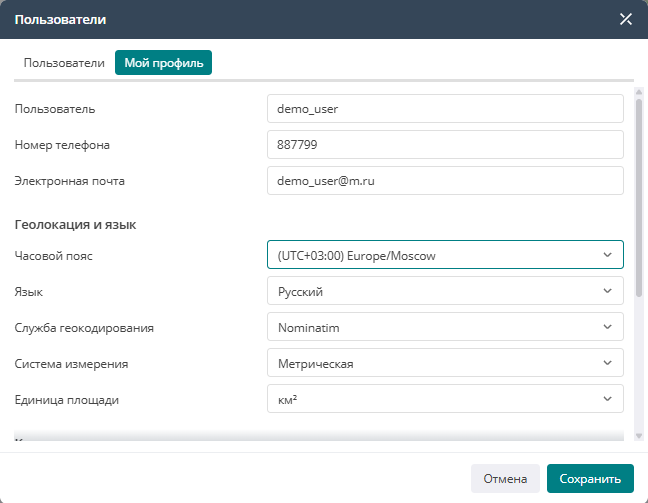The image size is (648, 503).
Task: Click the Язык label
Action: pyautogui.click(x=29, y=292)
